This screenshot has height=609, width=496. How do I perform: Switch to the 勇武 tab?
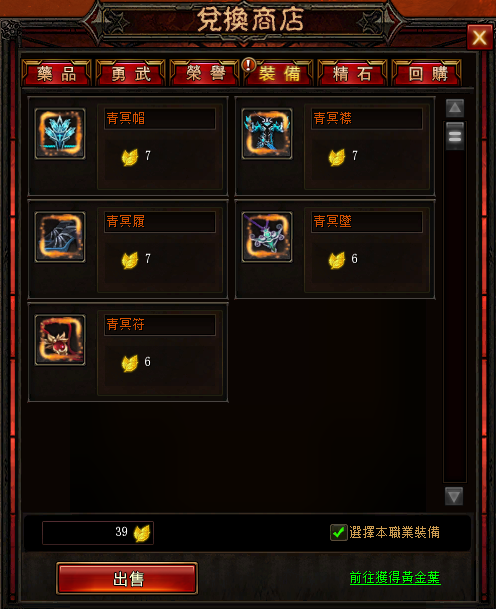[x=131, y=73]
